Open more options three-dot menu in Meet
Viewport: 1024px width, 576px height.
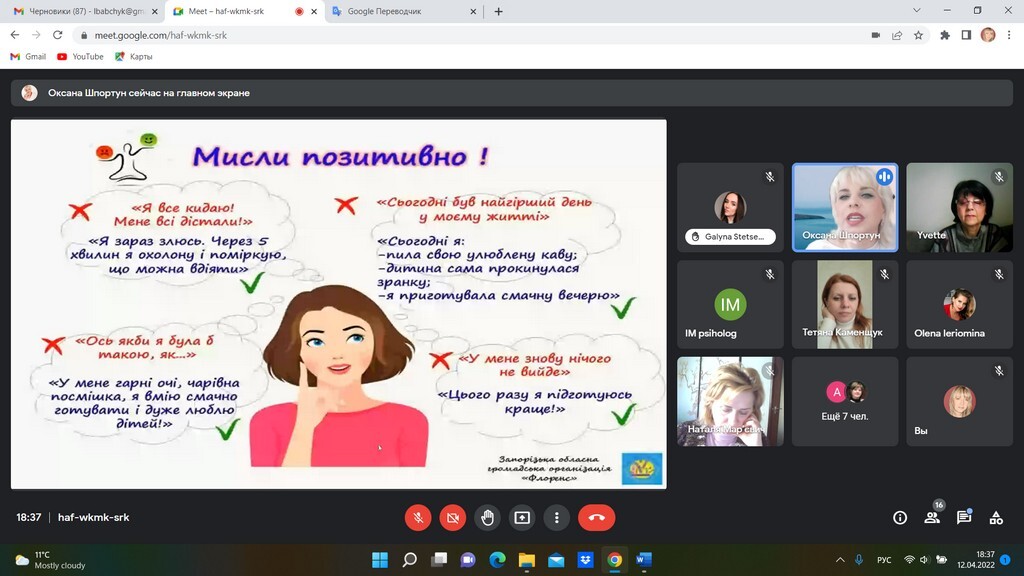coord(556,518)
